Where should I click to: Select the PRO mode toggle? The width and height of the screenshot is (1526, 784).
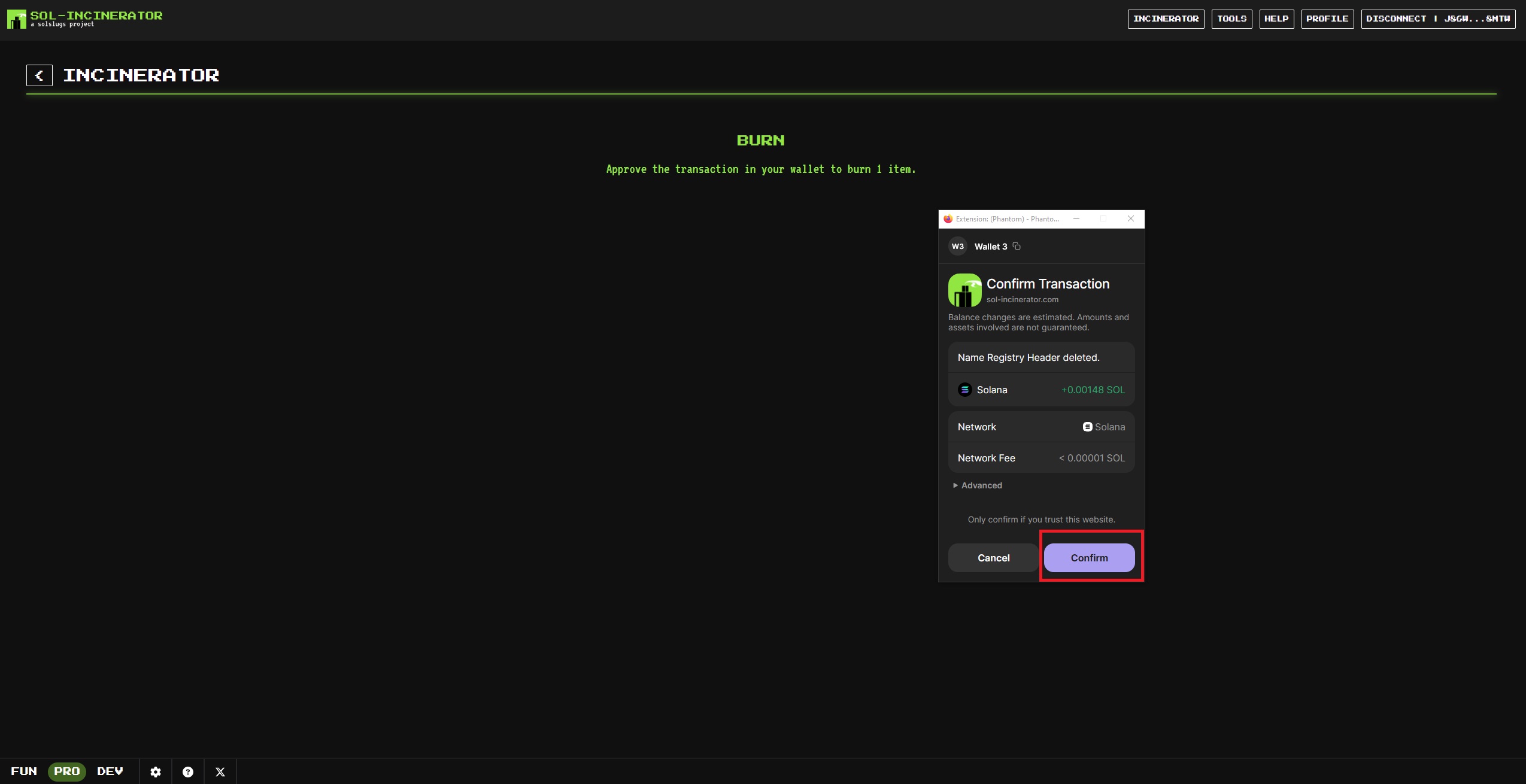pos(67,771)
